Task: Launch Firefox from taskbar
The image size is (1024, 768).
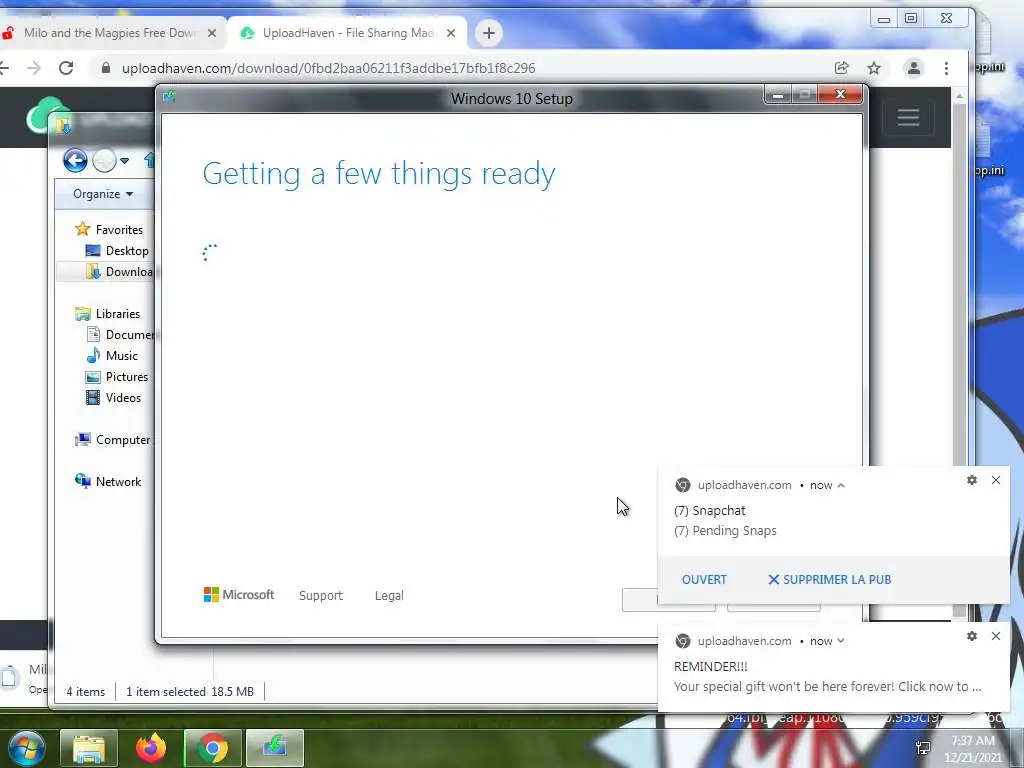Action: (x=151, y=748)
